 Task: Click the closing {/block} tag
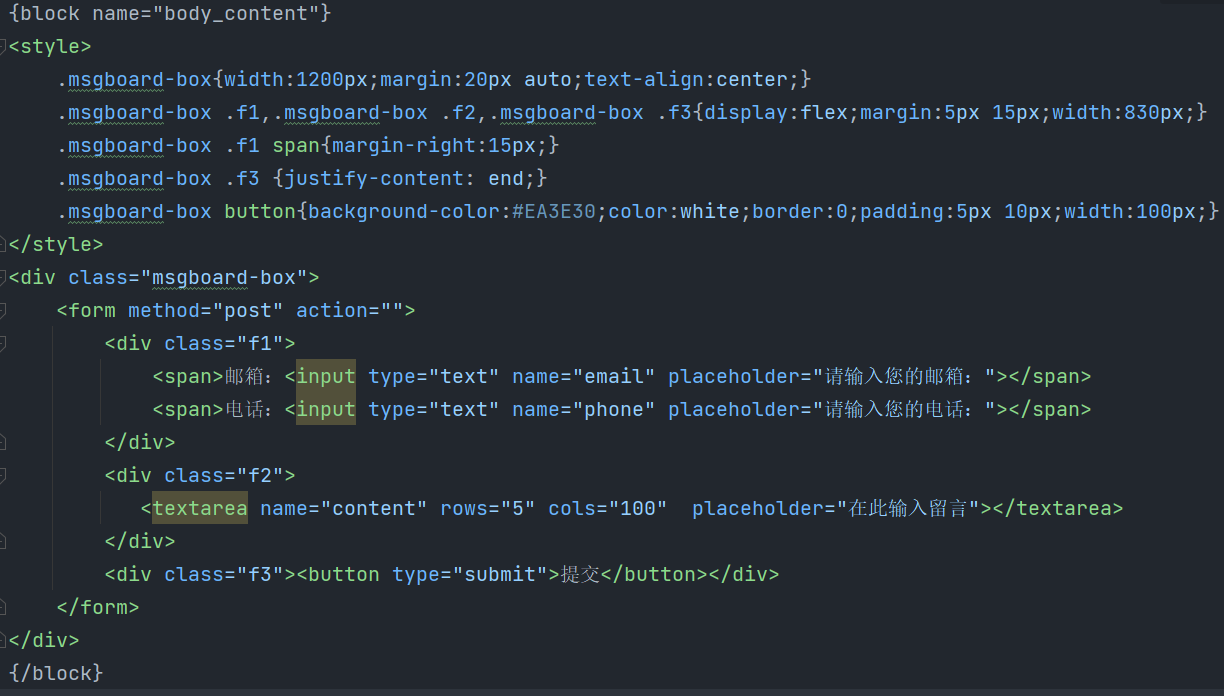click(56, 673)
